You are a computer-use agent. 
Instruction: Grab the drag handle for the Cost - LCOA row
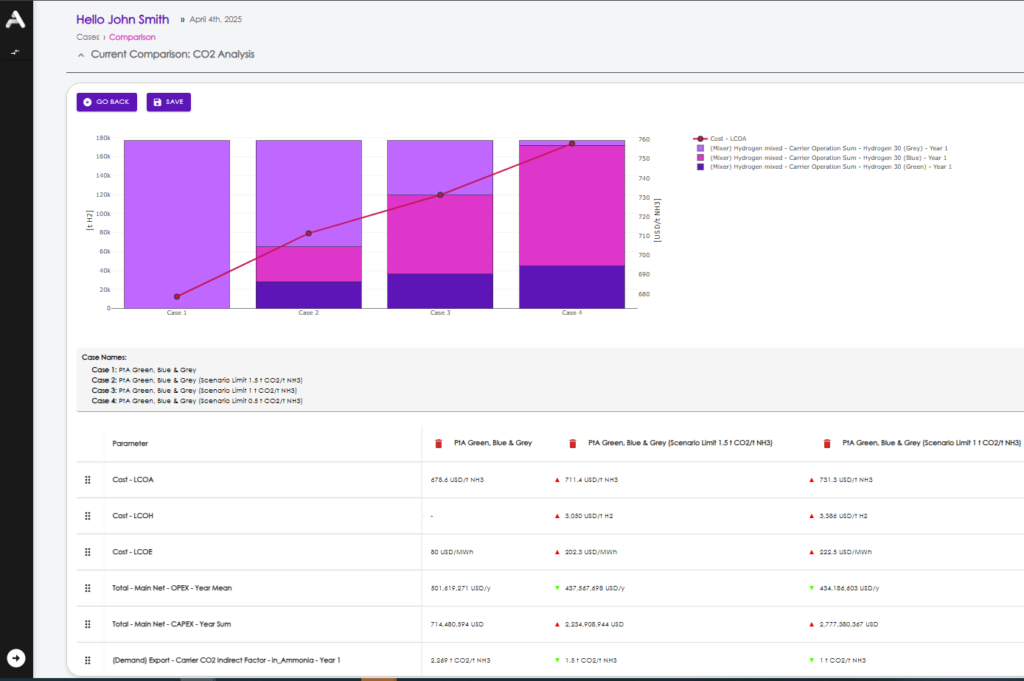88,480
